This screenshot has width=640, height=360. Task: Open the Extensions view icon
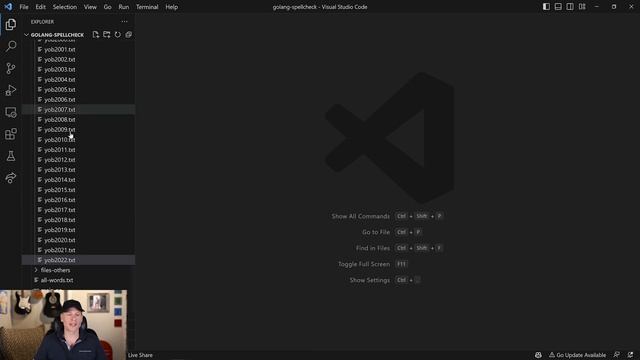point(11,134)
